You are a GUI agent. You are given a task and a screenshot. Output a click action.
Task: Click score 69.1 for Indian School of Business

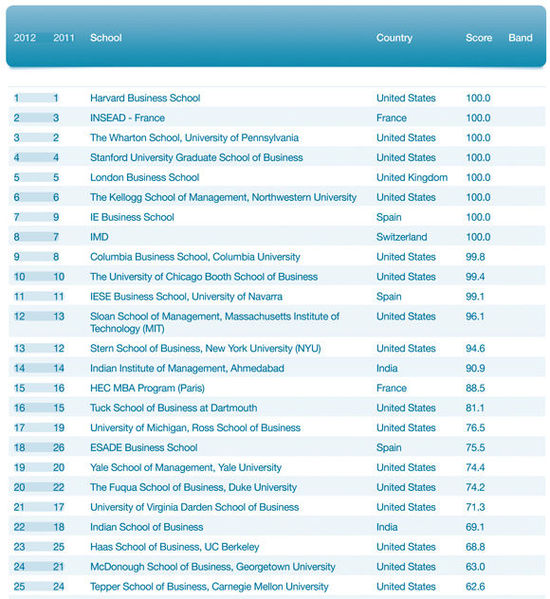pos(475,527)
